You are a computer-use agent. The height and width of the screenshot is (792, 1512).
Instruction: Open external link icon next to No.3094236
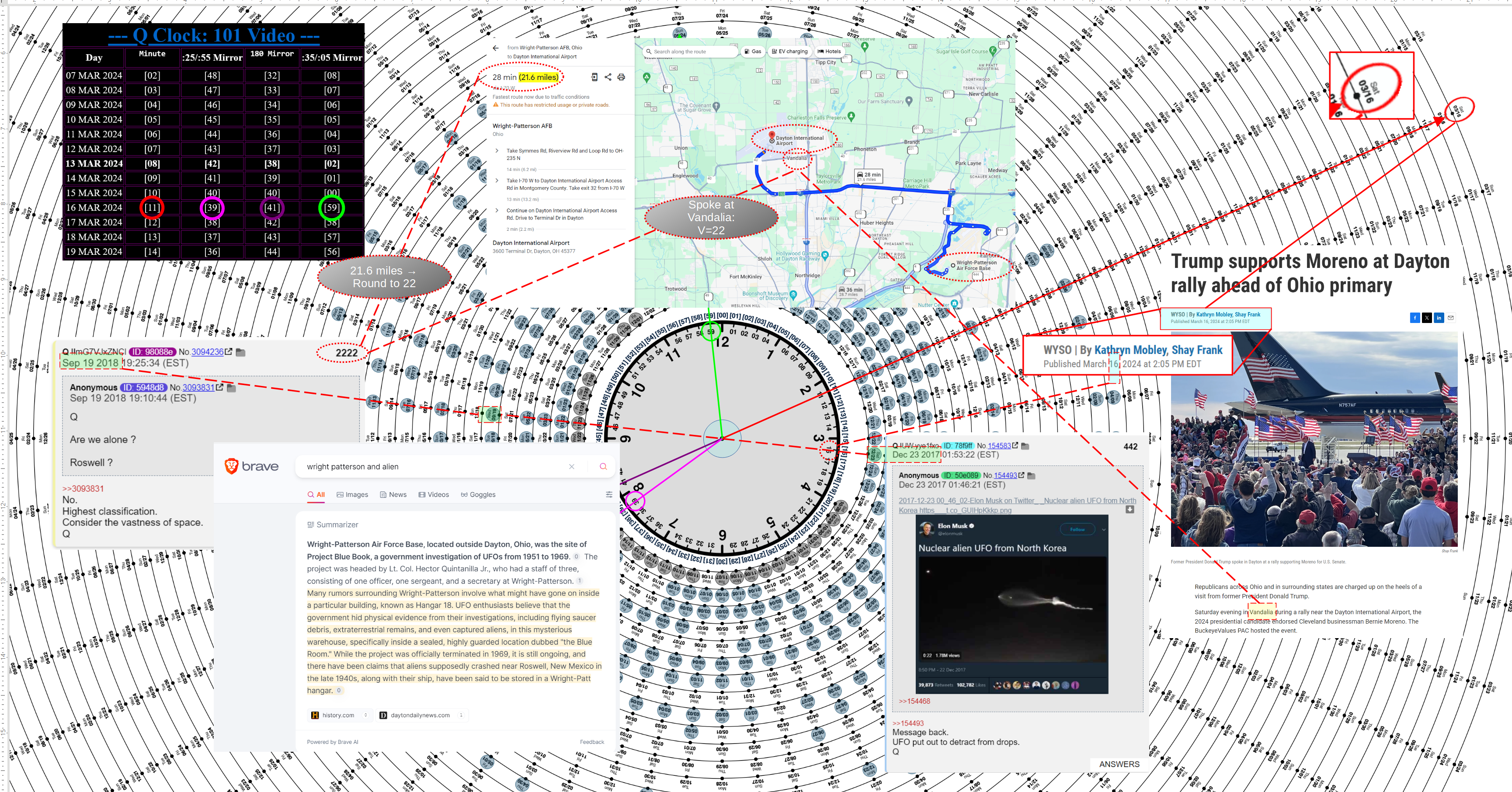(228, 352)
